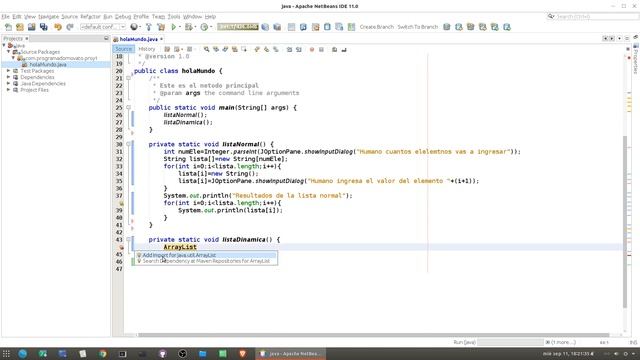Screen dimensions: 640x360
Task: Collapse the fold marker beside the listaDinamica method line
Action: tap(128, 240)
